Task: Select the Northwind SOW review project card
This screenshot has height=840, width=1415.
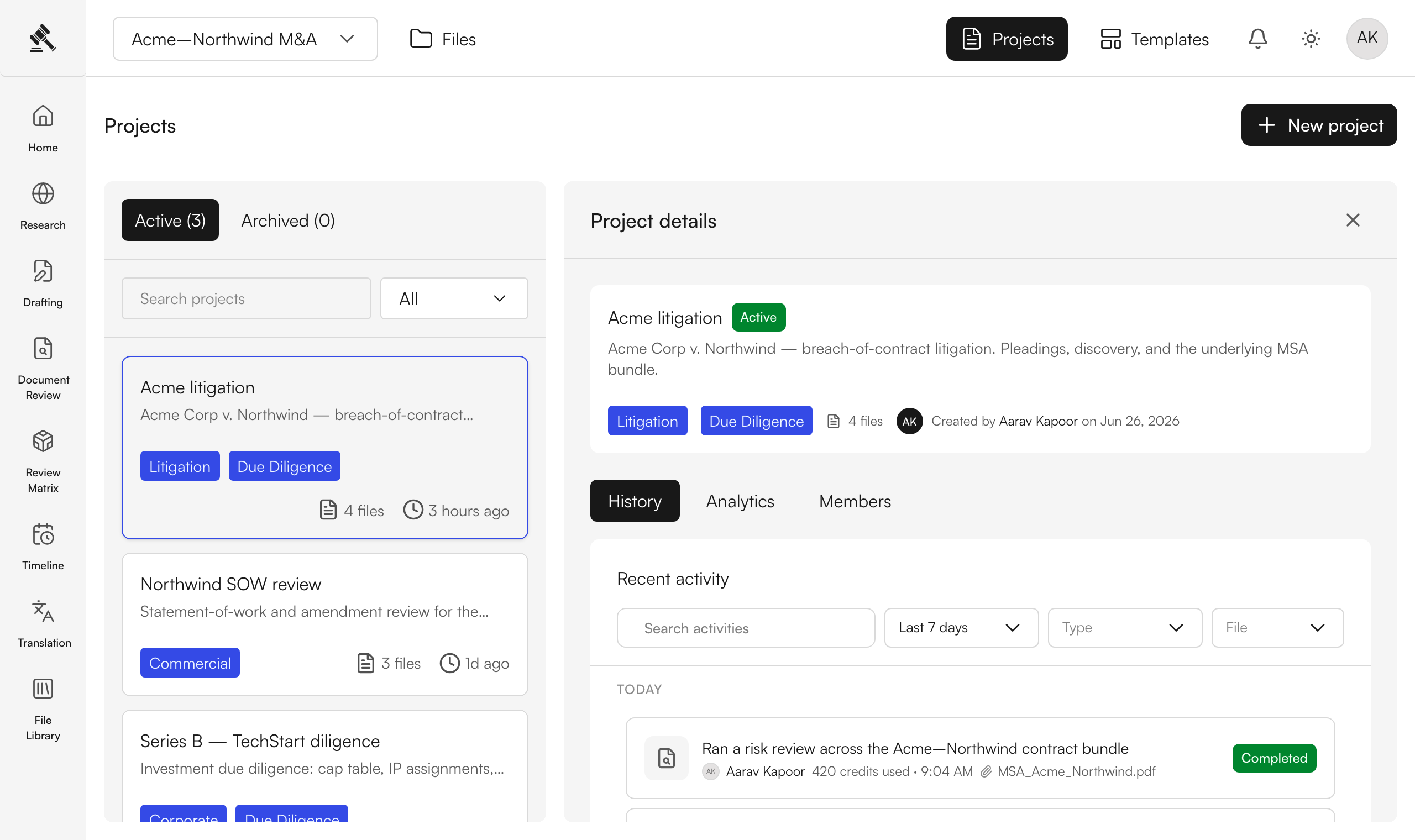Action: click(x=325, y=624)
